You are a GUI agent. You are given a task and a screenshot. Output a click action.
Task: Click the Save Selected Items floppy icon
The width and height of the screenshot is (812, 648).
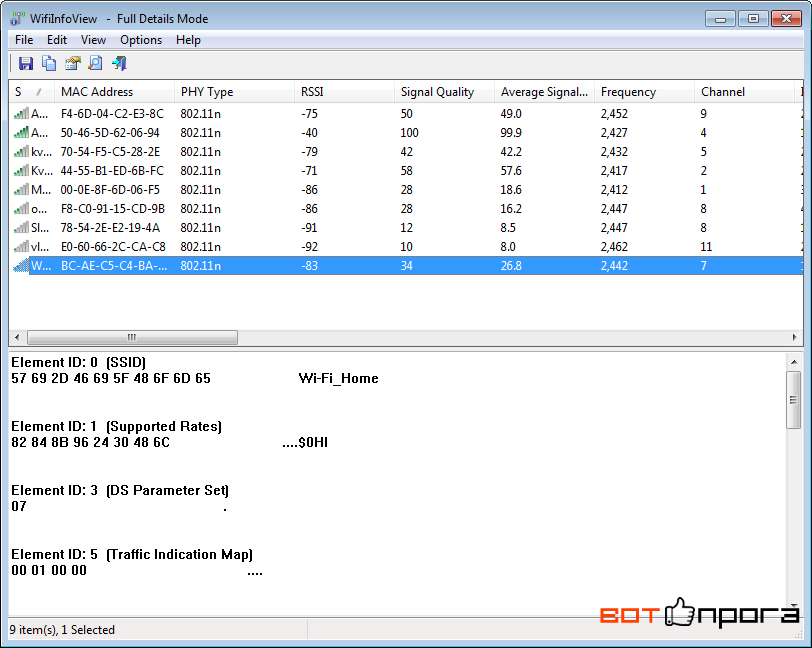(x=25, y=63)
